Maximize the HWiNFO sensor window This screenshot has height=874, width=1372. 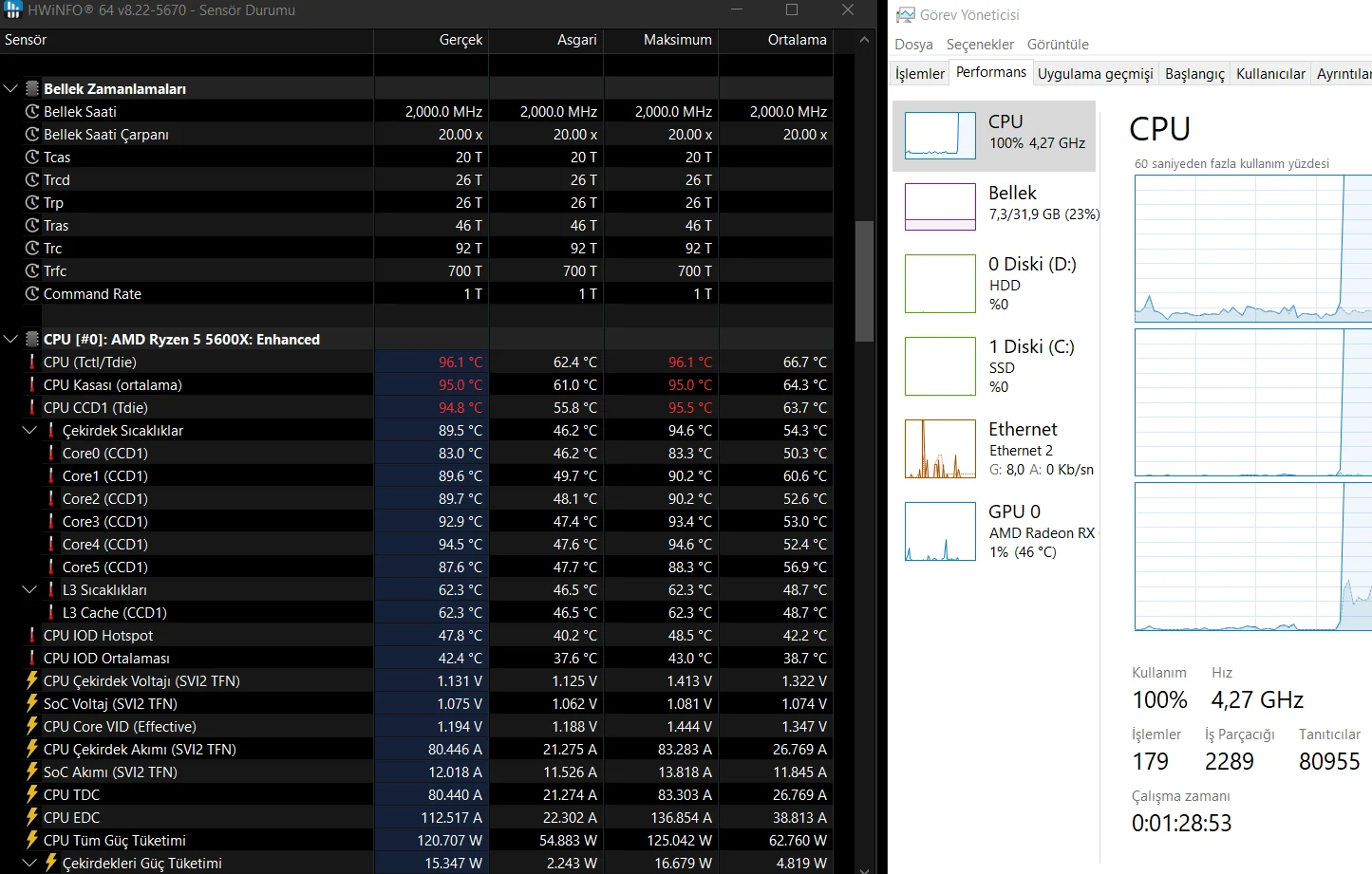point(792,9)
